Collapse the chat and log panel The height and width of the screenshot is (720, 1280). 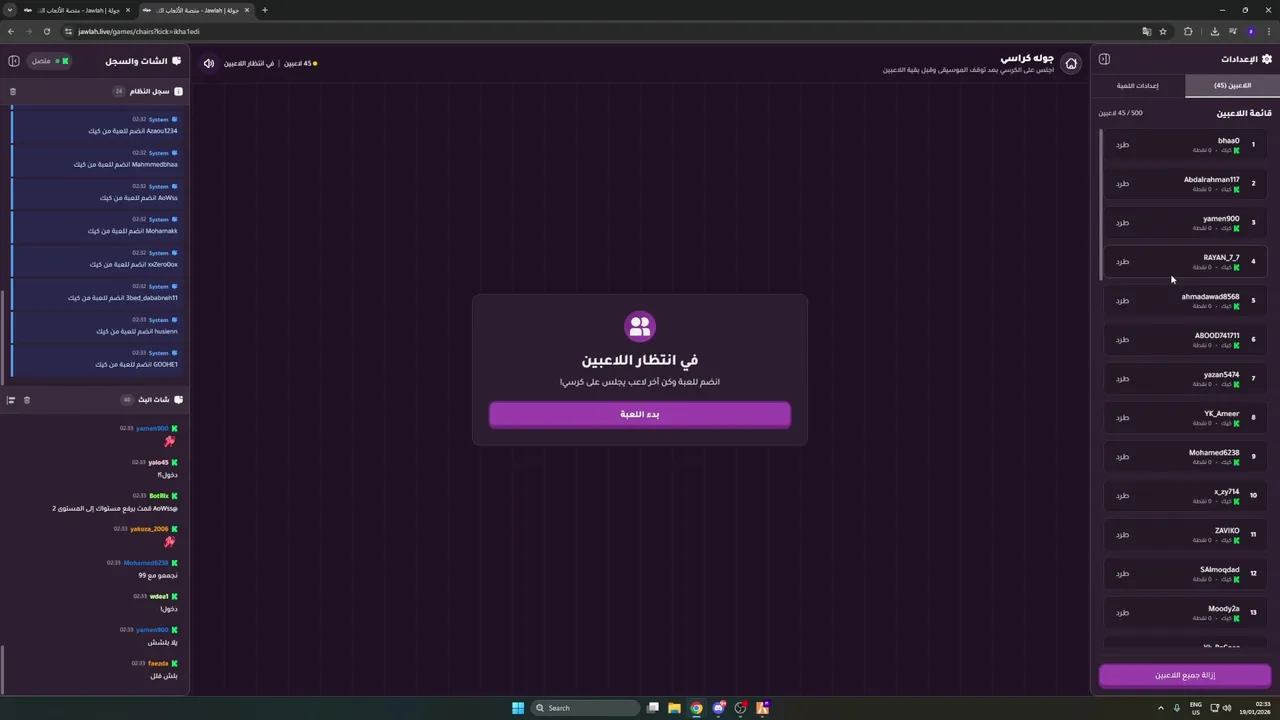[14, 61]
